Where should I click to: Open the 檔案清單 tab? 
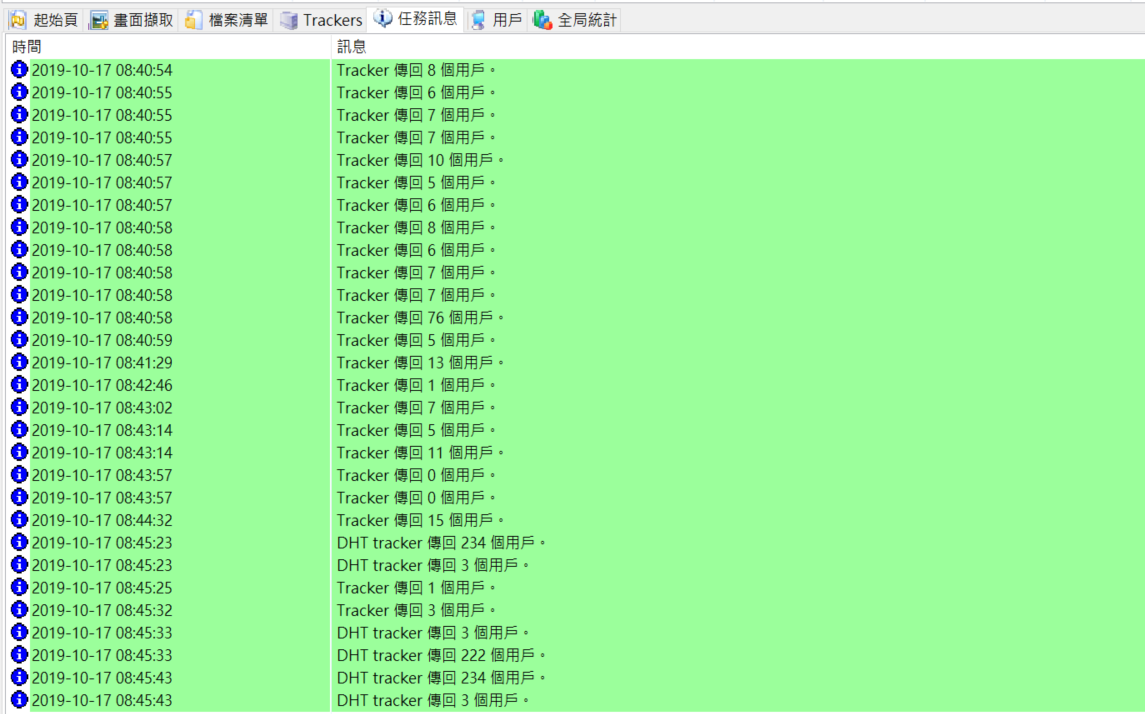pyautogui.click(x=227, y=20)
